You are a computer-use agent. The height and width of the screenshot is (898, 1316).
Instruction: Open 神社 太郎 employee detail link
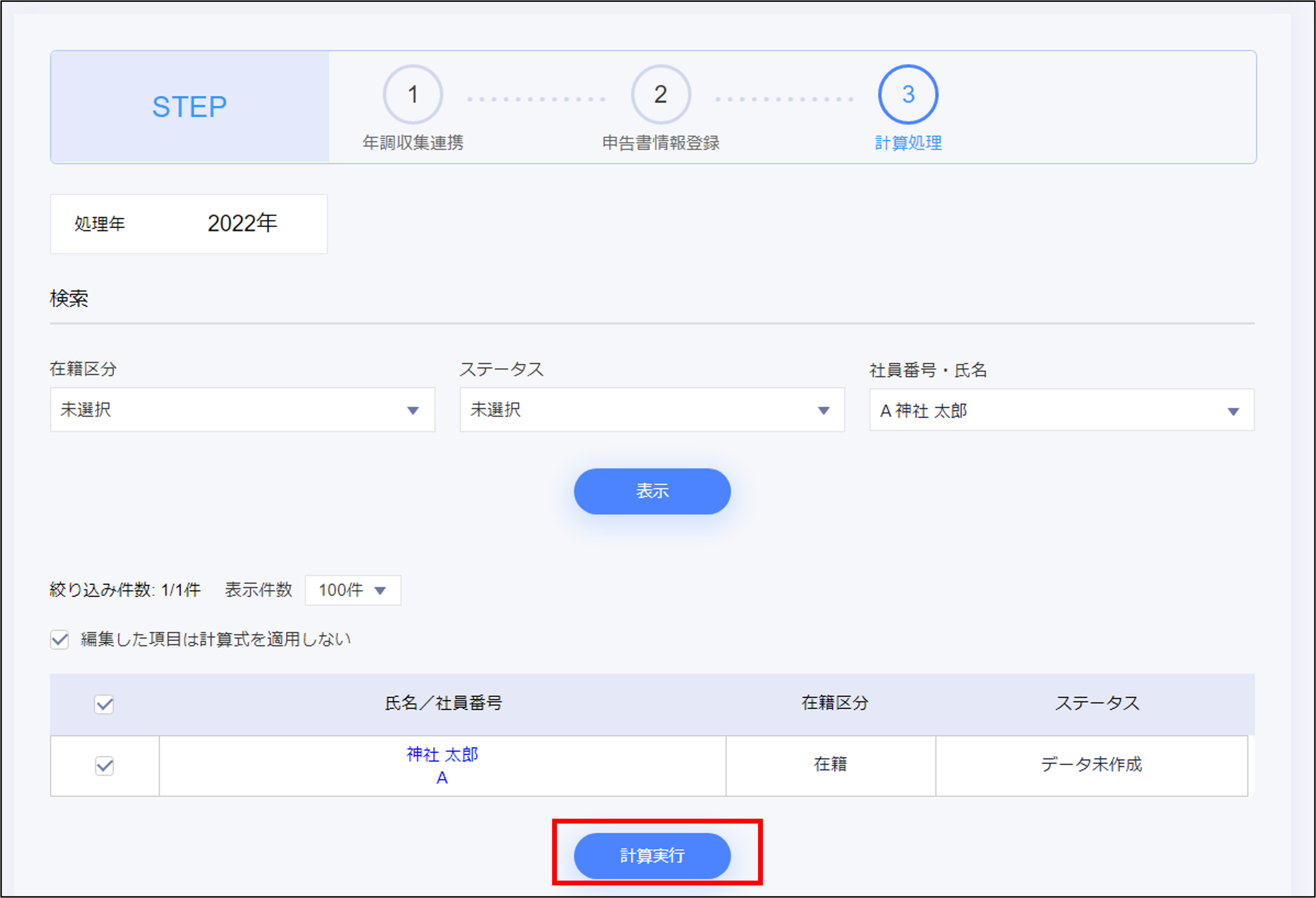[x=442, y=754]
